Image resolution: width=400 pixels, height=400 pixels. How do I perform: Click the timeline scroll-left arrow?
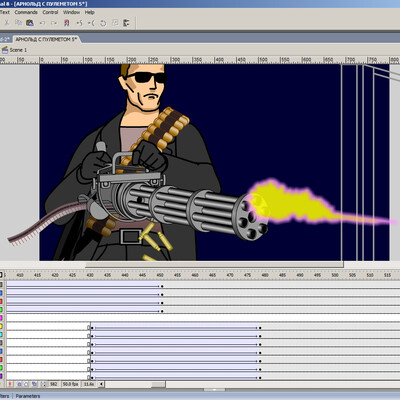coord(101,384)
